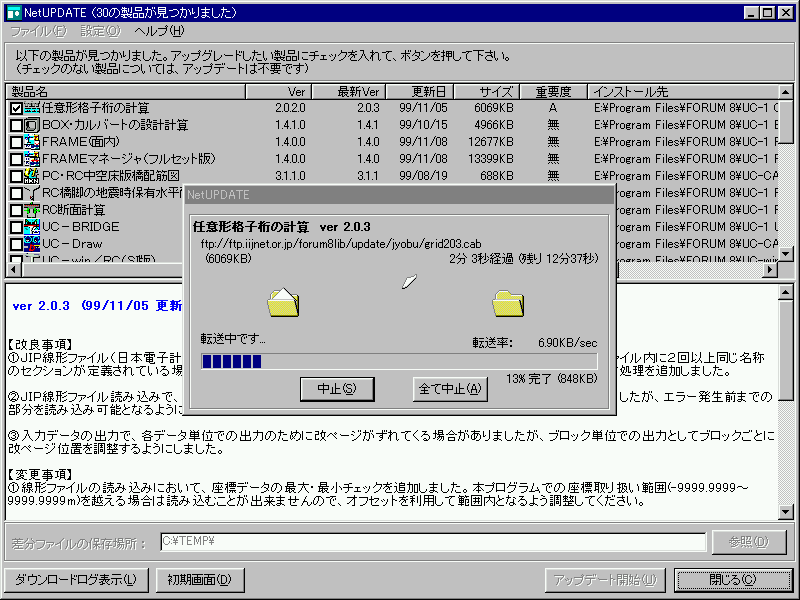Uncheck the 任意形格子桁の計算 checkbox

(x=16, y=108)
